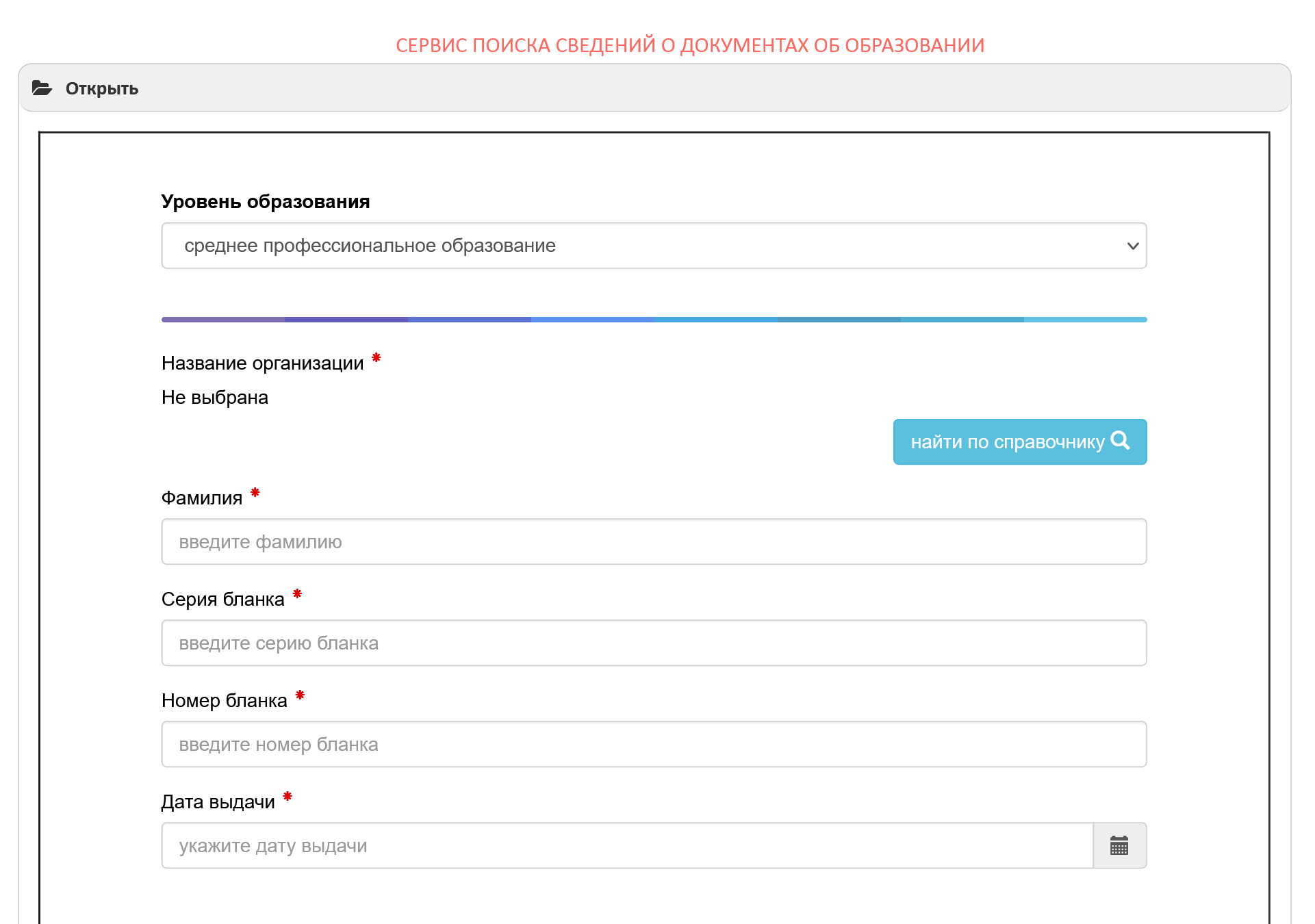Focus the 'введите фамилию' input field

654,542
